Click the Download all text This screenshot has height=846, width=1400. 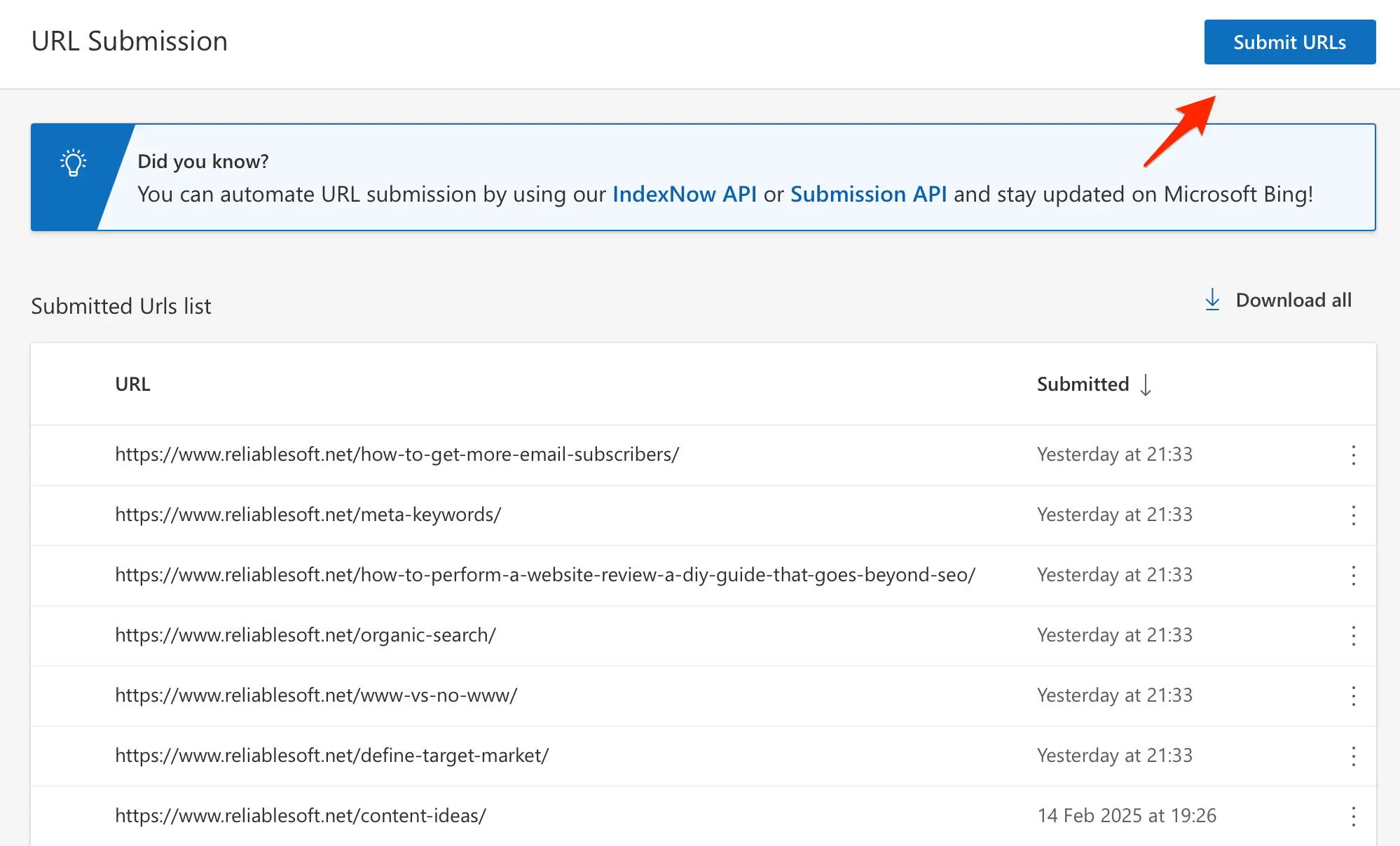[1293, 300]
